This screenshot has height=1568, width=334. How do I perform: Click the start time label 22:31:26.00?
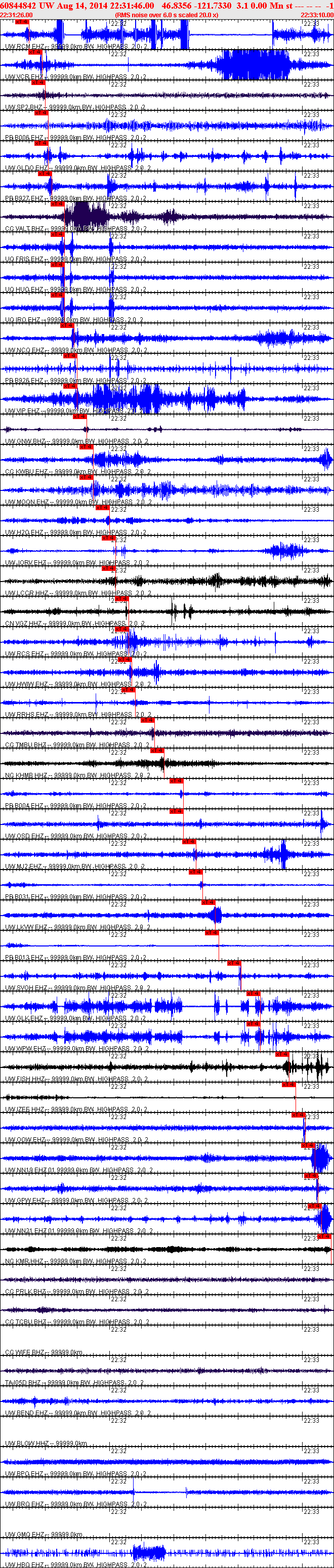[16, 15]
